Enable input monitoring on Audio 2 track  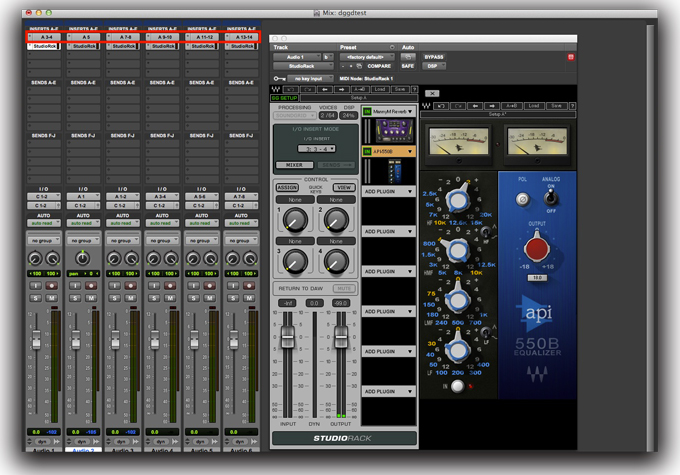point(75,286)
